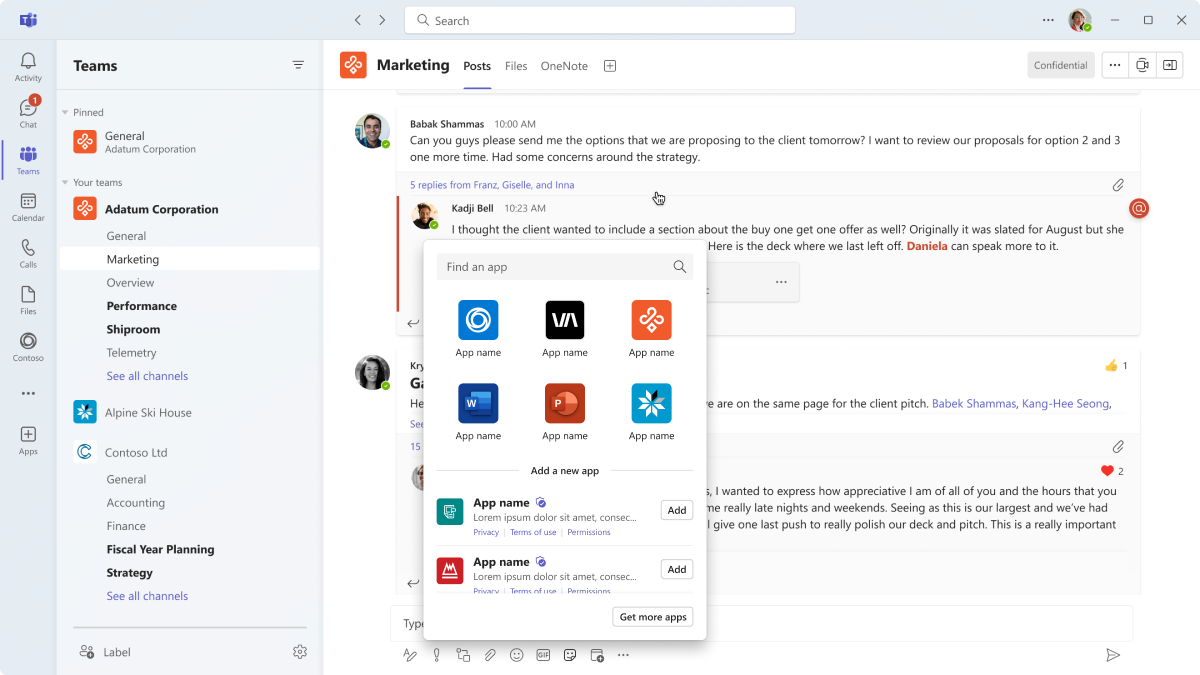Start a meeting with the video camera icon
The height and width of the screenshot is (675, 1200).
1142,65
